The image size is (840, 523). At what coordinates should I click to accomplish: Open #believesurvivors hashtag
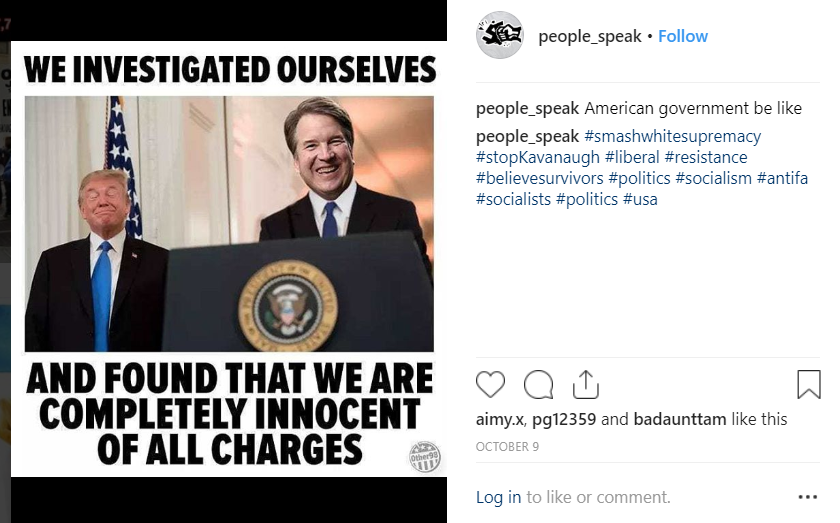click(540, 178)
